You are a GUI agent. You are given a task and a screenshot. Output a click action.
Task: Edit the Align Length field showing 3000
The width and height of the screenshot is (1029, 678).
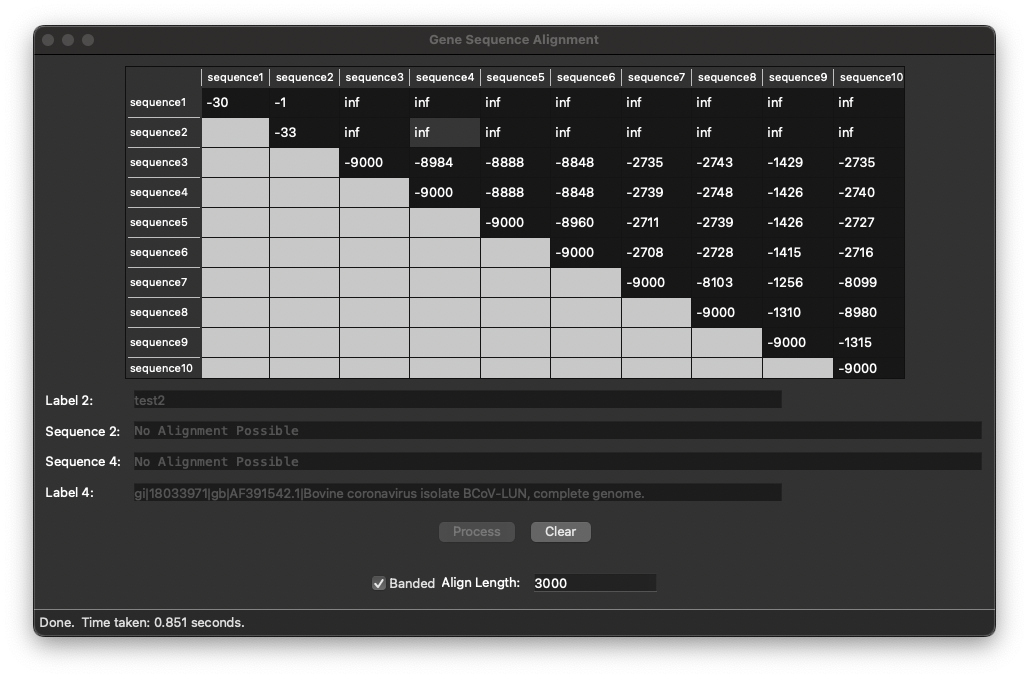[594, 583]
